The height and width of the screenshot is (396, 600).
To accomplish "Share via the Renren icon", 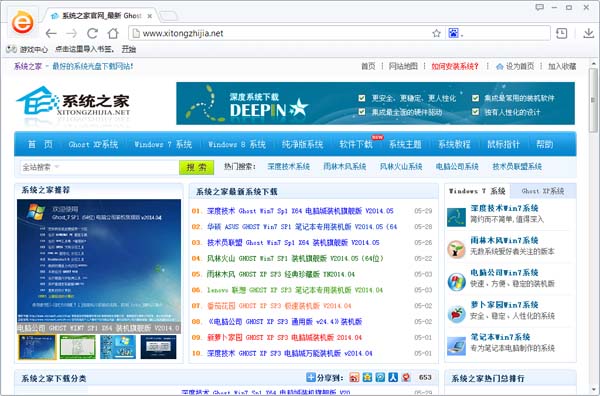I will (x=393, y=378).
